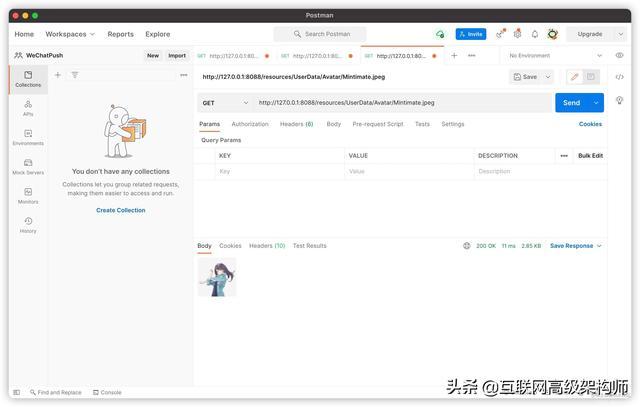Image resolution: width=640 pixels, height=407 pixels.
Task: Open Find and Replace in status bar
Action: click(x=56, y=392)
